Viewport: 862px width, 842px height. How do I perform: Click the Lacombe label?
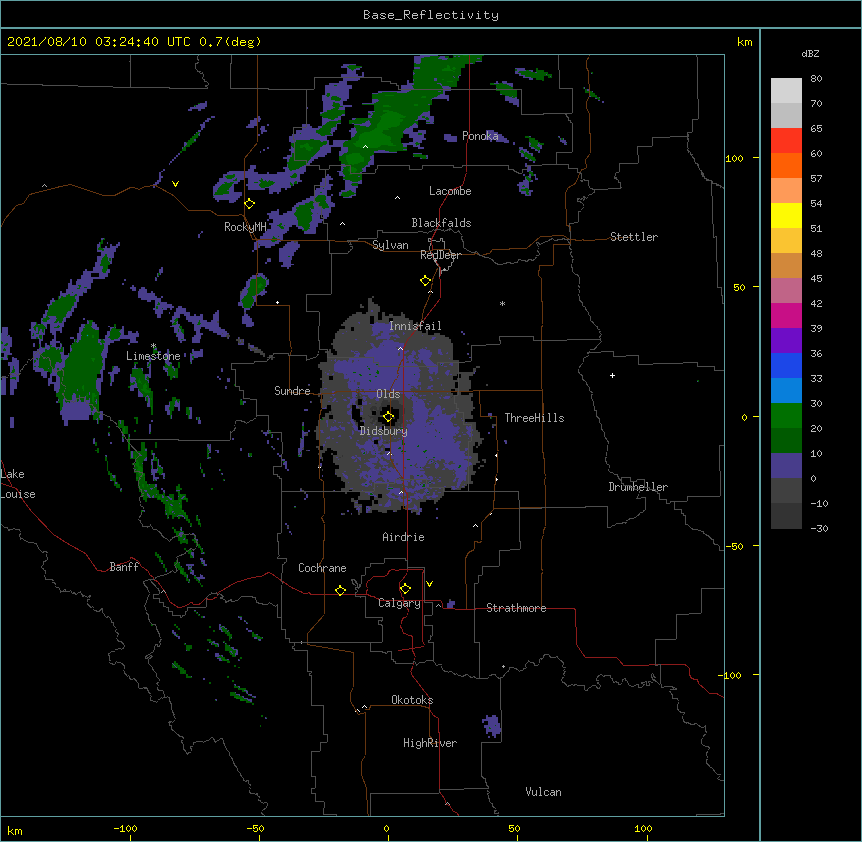[x=450, y=191]
